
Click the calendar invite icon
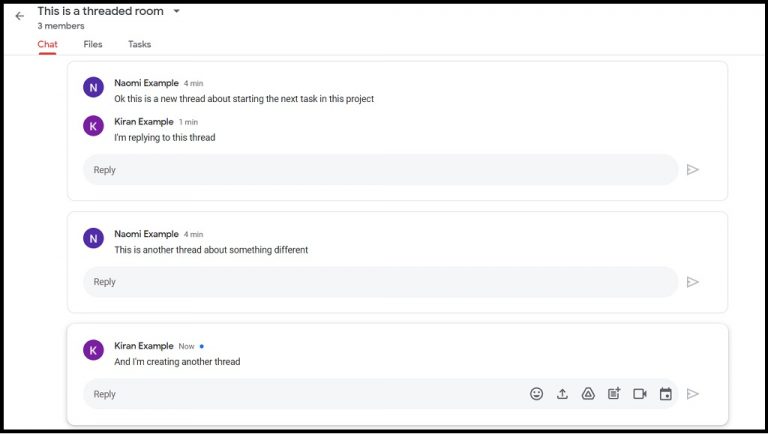tap(666, 394)
